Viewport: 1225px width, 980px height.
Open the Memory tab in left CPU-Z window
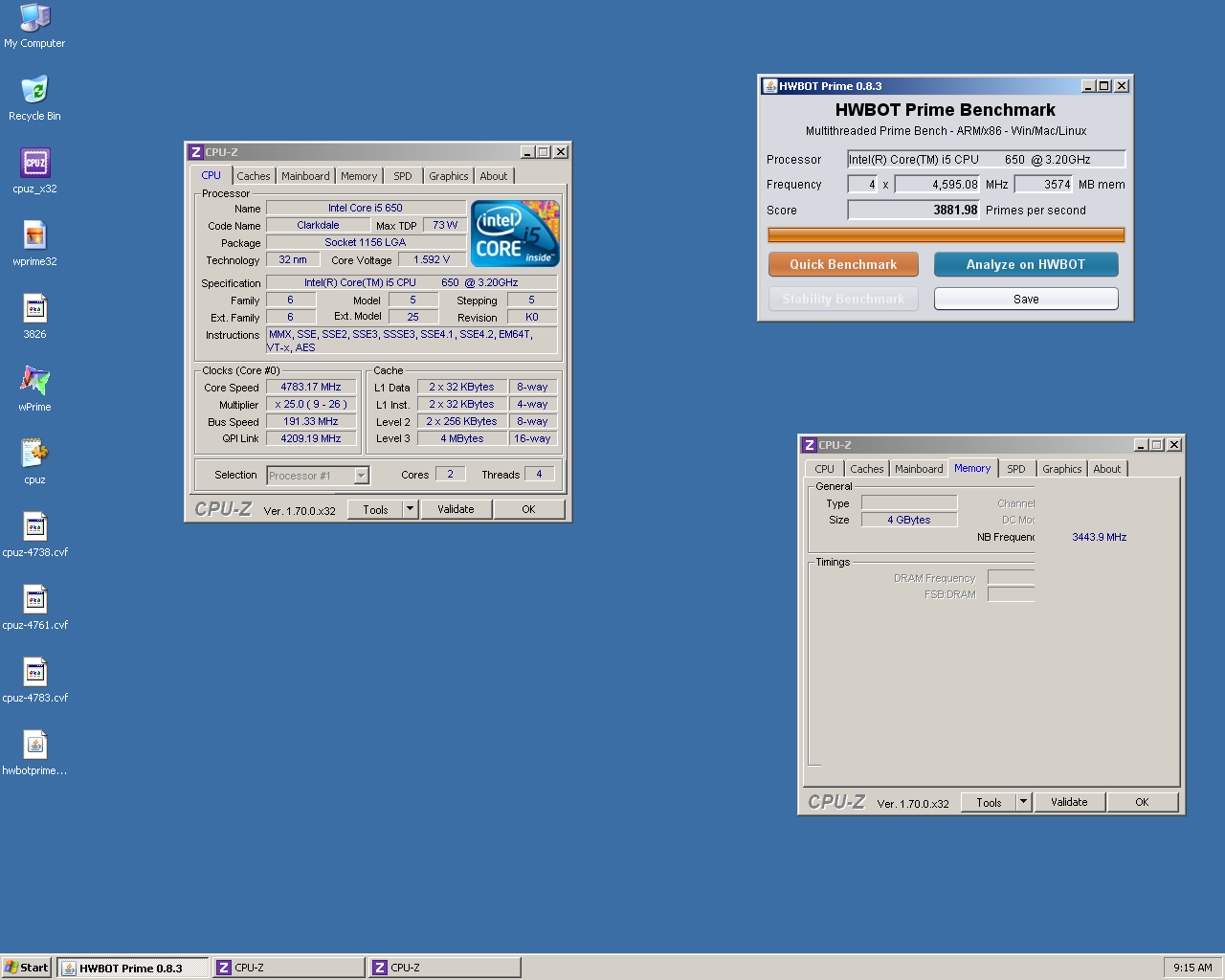click(x=359, y=176)
